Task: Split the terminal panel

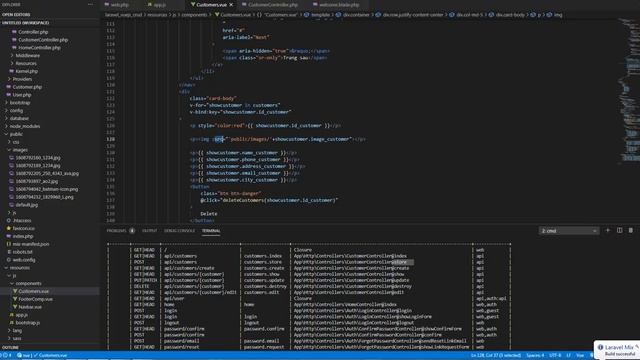Action: (x=619, y=231)
